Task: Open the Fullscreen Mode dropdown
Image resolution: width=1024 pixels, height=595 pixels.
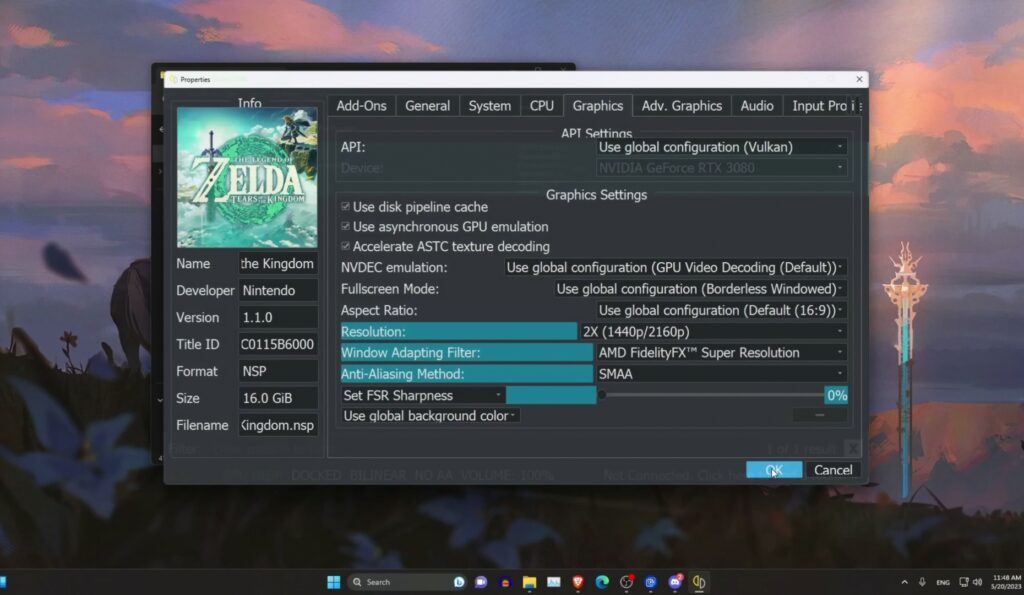Action: click(x=700, y=289)
